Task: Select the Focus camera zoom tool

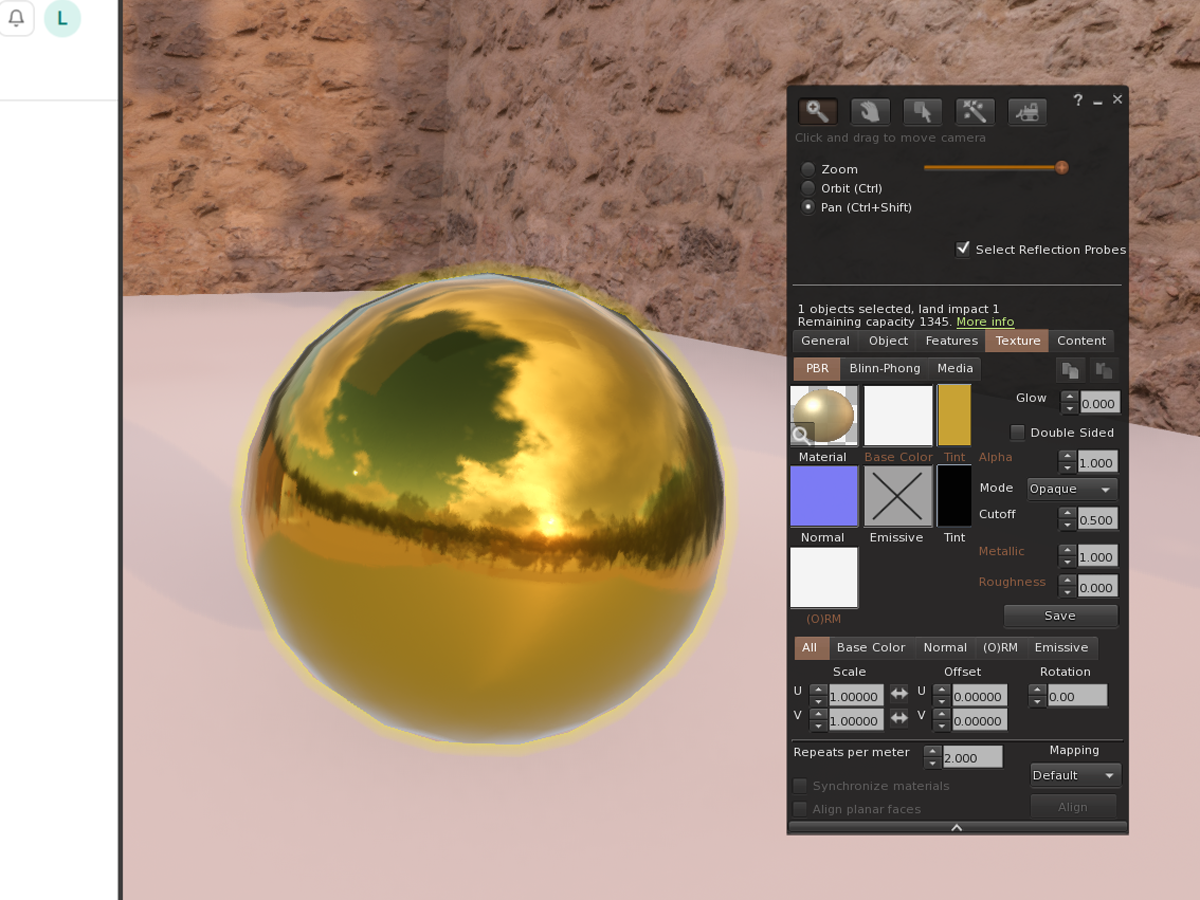Action: click(818, 111)
